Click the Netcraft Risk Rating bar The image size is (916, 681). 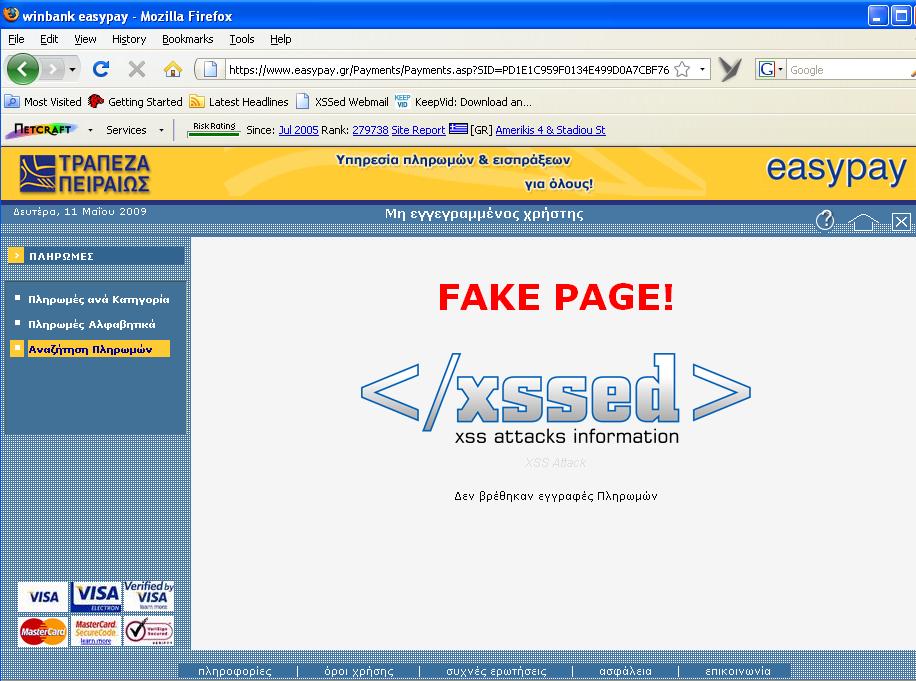point(214,129)
